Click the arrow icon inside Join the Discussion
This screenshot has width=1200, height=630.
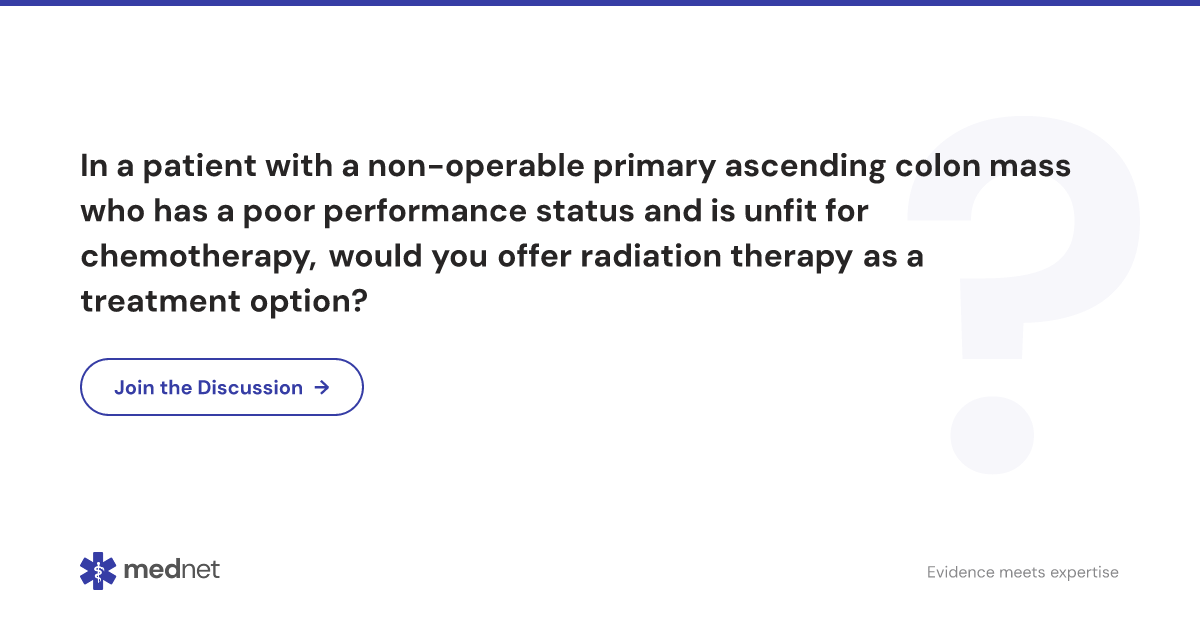pos(322,387)
